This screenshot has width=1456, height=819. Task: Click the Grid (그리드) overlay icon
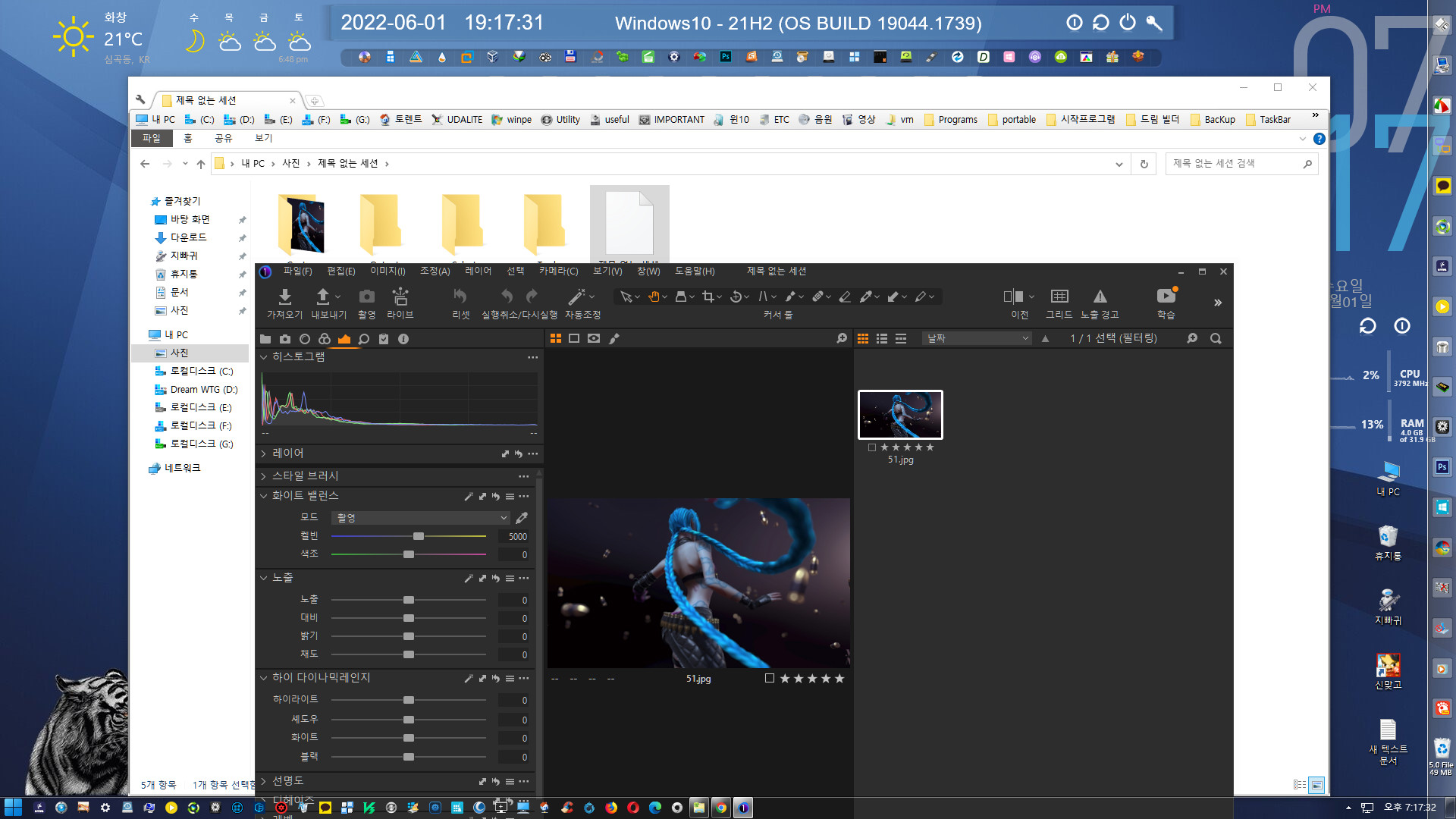(1059, 297)
